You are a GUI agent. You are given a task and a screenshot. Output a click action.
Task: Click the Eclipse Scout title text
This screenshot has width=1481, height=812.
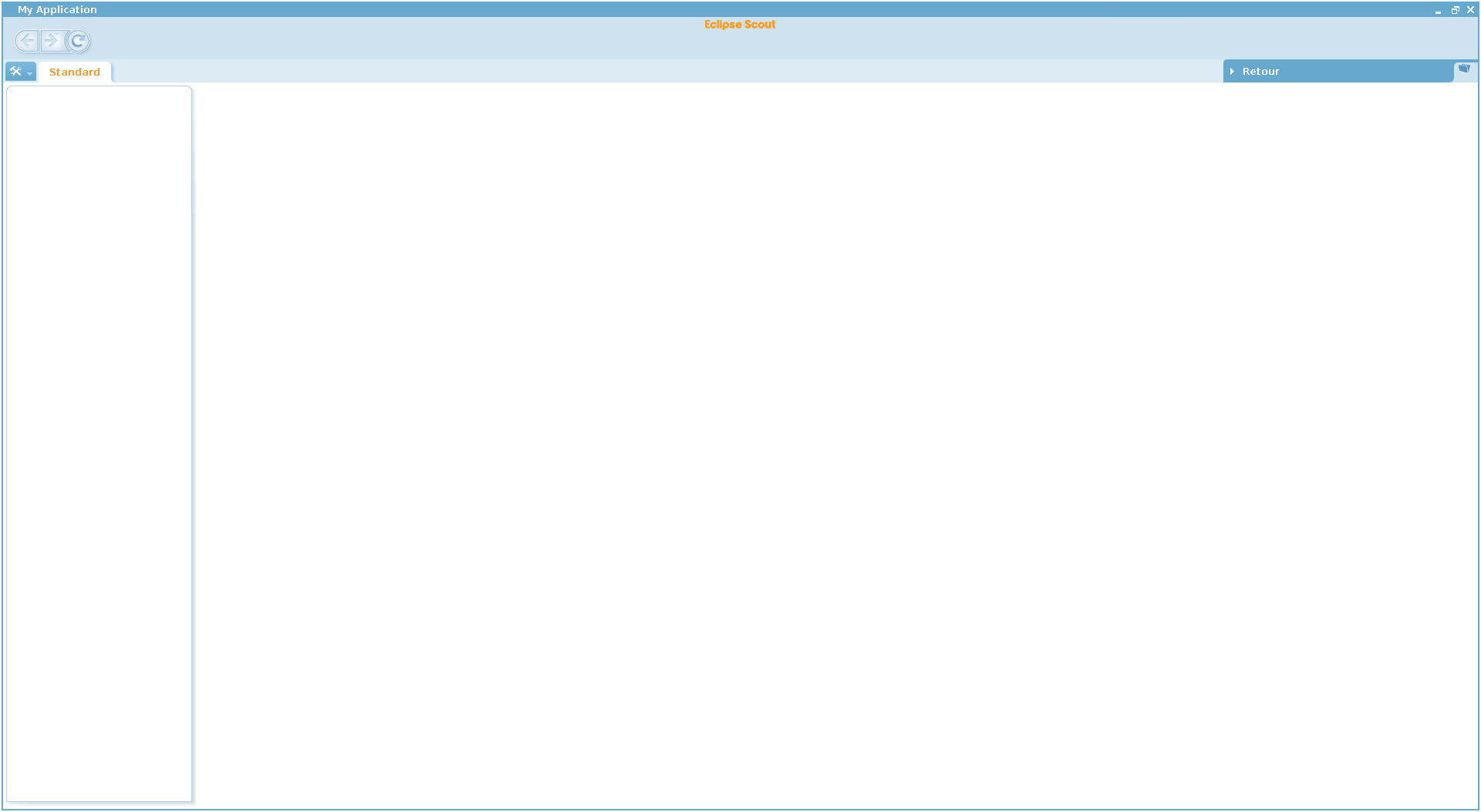tap(739, 25)
